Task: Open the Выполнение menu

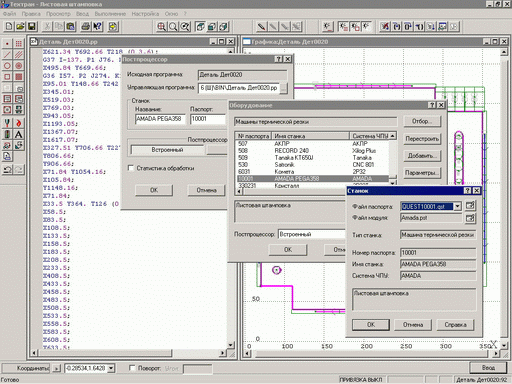Action: click(110, 14)
